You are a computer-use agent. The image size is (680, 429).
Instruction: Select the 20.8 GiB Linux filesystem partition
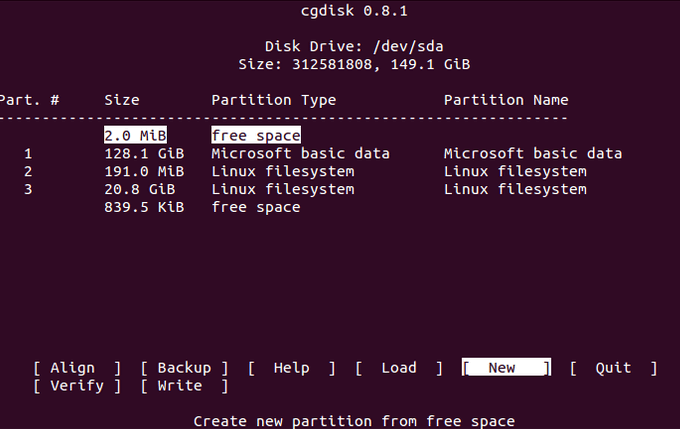pyautogui.click(x=282, y=190)
